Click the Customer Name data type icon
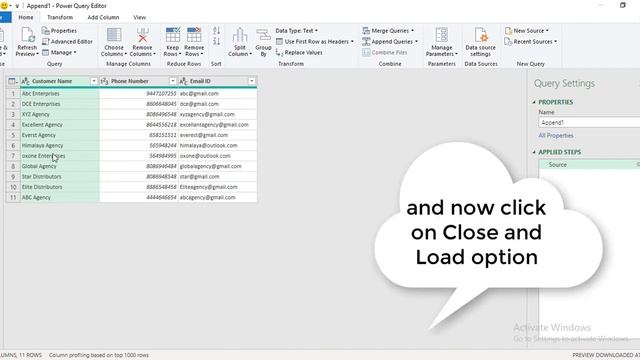Screen dimensions: 640x360 (x=25, y=81)
